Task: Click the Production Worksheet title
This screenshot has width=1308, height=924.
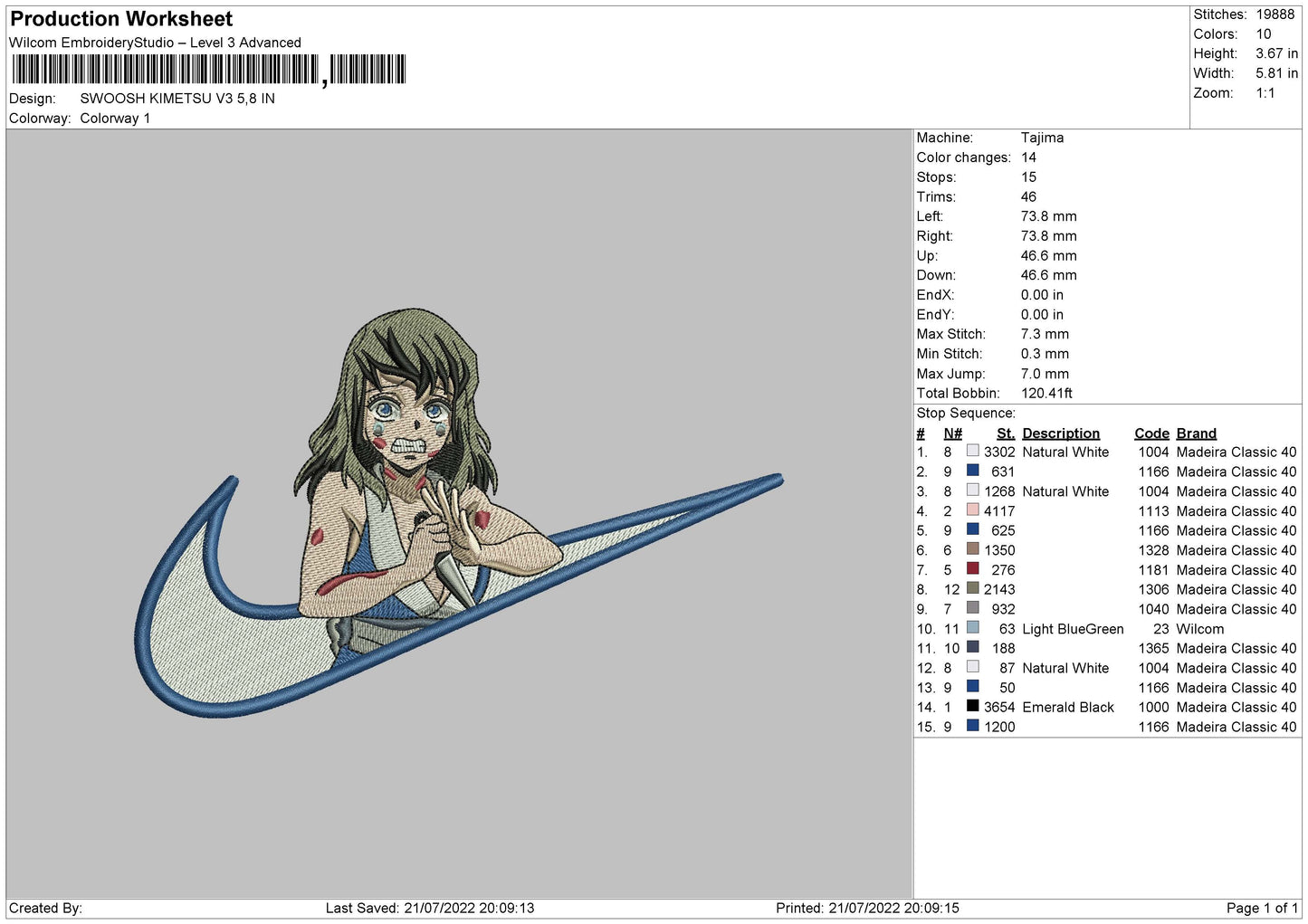Action: click(x=121, y=19)
